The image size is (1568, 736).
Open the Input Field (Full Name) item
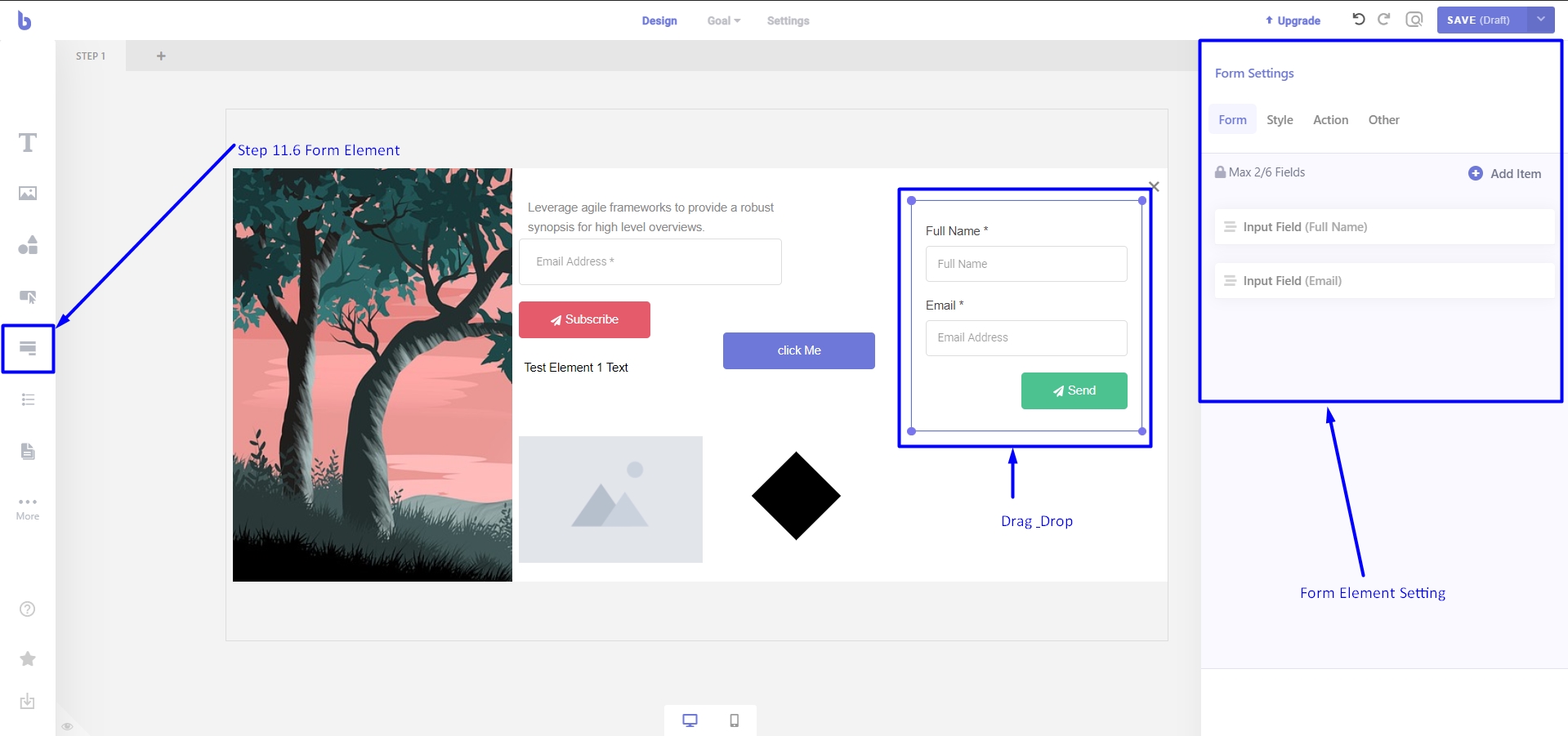(1384, 227)
